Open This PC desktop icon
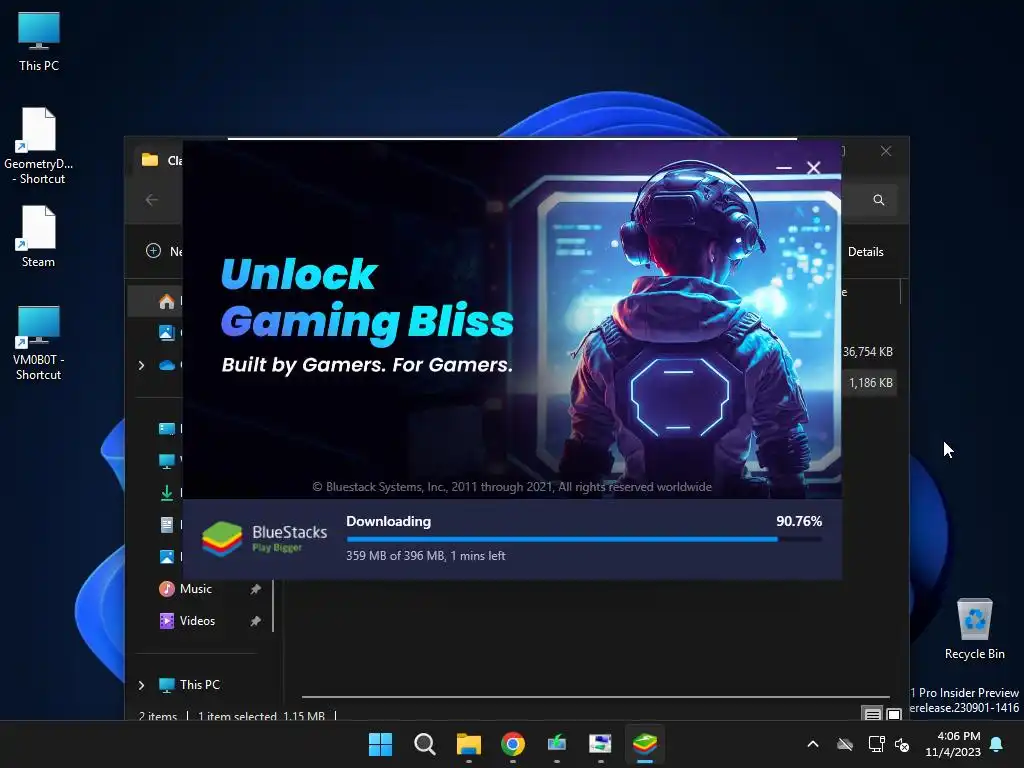This screenshot has width=1024, height=768. pyautogui.click(x=39, y=40)
